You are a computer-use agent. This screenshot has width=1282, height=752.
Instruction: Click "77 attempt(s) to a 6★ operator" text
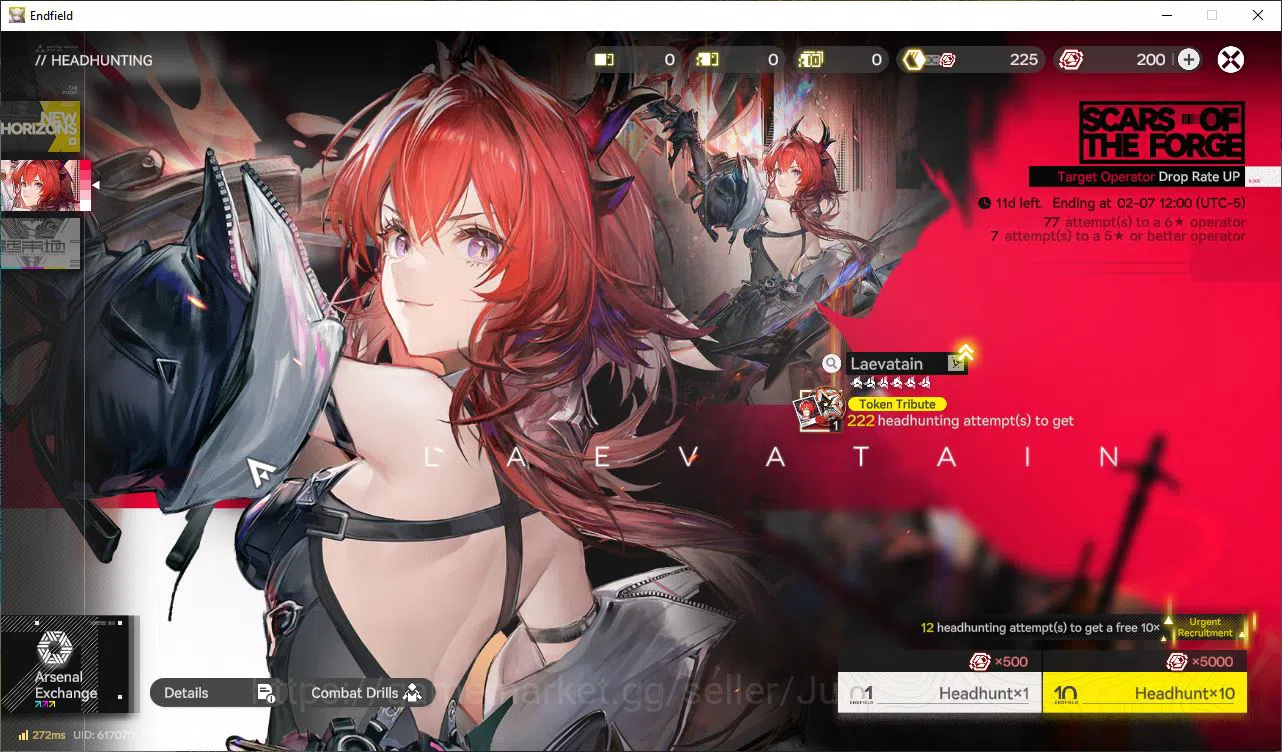point(1144,222)
